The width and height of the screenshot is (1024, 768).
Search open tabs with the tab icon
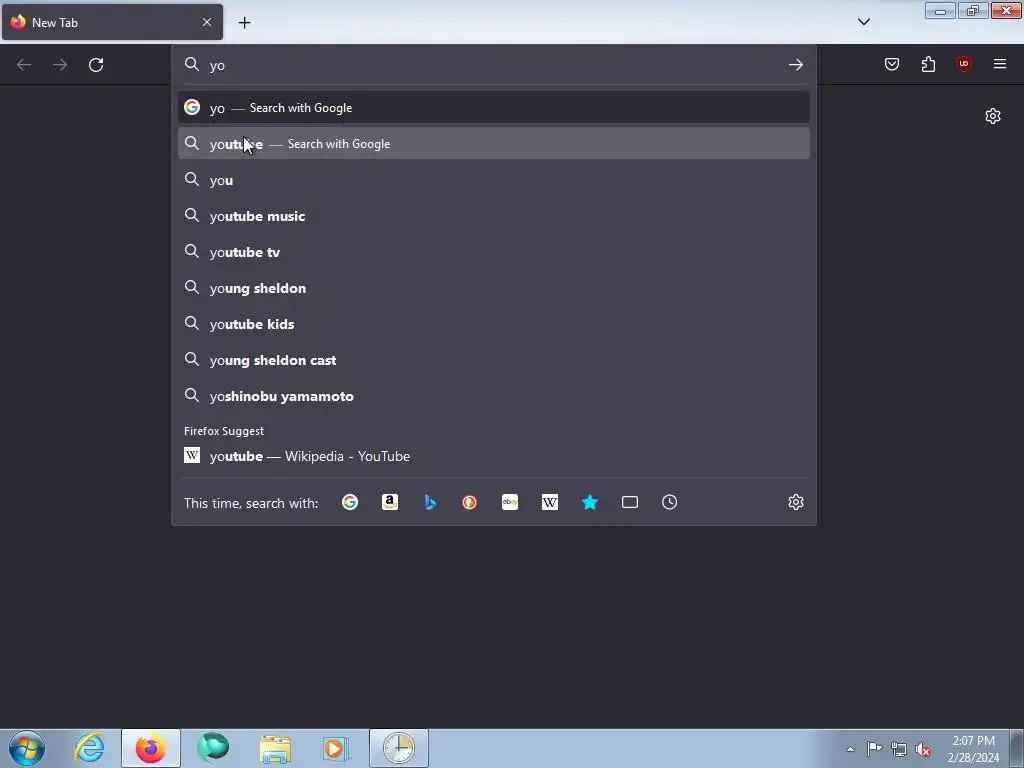pyautogui.click(x=630, y=502)
